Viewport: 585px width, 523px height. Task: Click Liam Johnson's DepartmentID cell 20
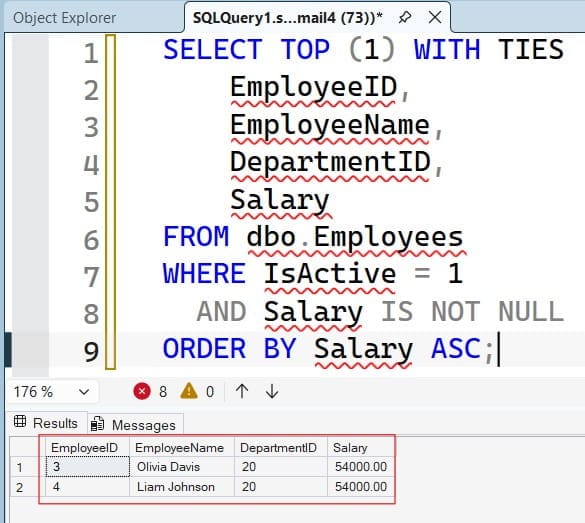[281, 487]
